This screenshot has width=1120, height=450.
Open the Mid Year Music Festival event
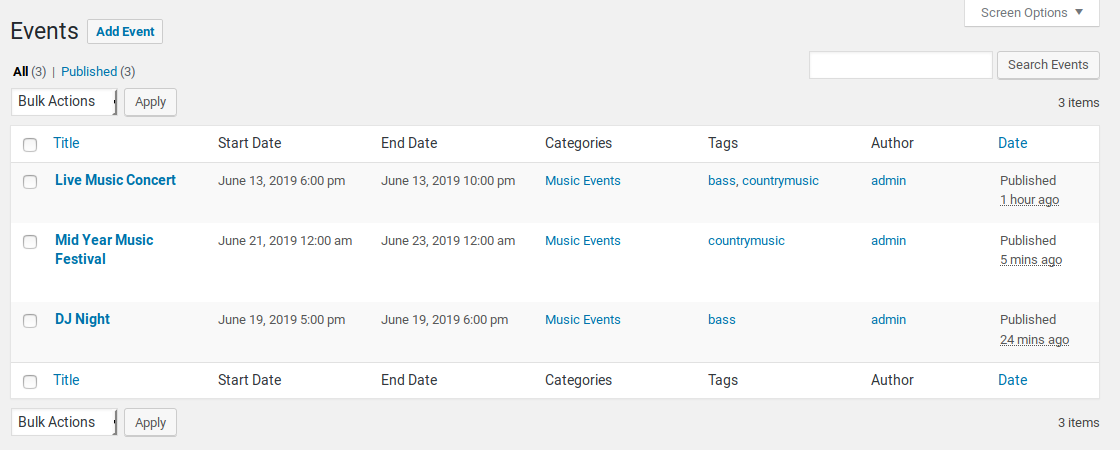(x=104, y=249)
